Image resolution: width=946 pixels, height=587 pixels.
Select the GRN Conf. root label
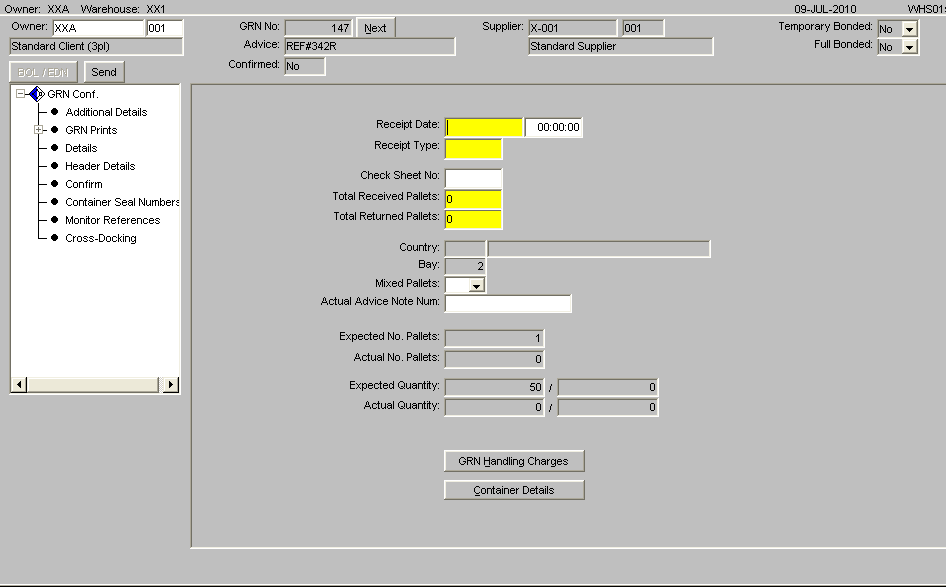point(73,94)
